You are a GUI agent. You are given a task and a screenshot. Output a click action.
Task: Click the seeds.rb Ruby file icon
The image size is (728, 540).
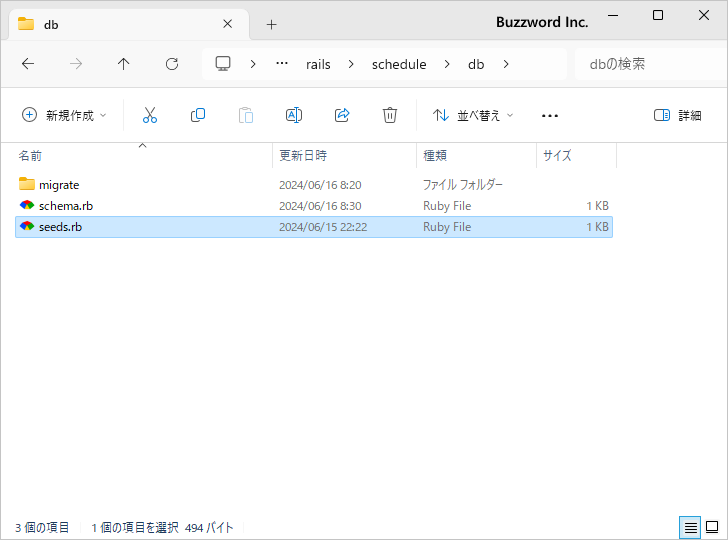click(x=27, y=226)
